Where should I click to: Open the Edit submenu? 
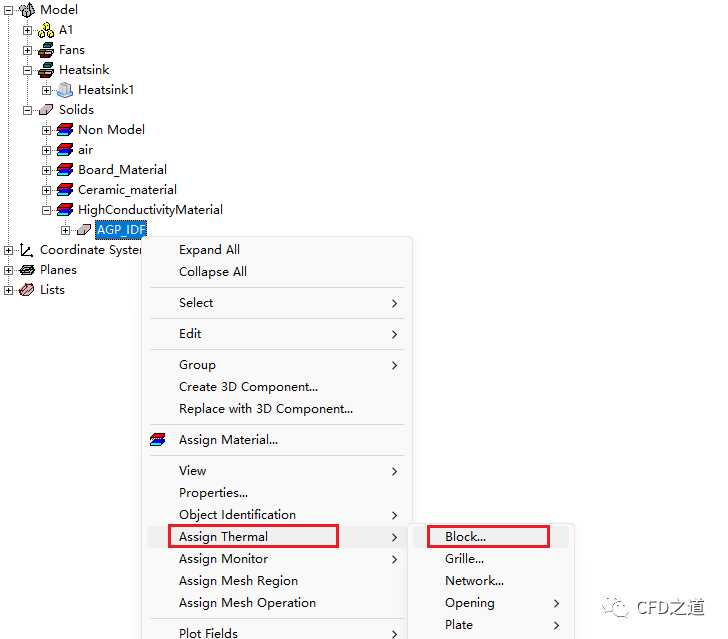[277, 334]
